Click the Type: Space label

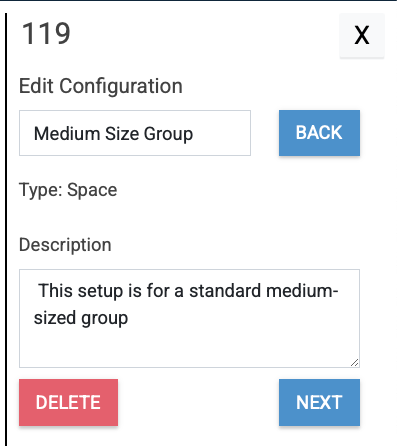(x=68, y=190)
